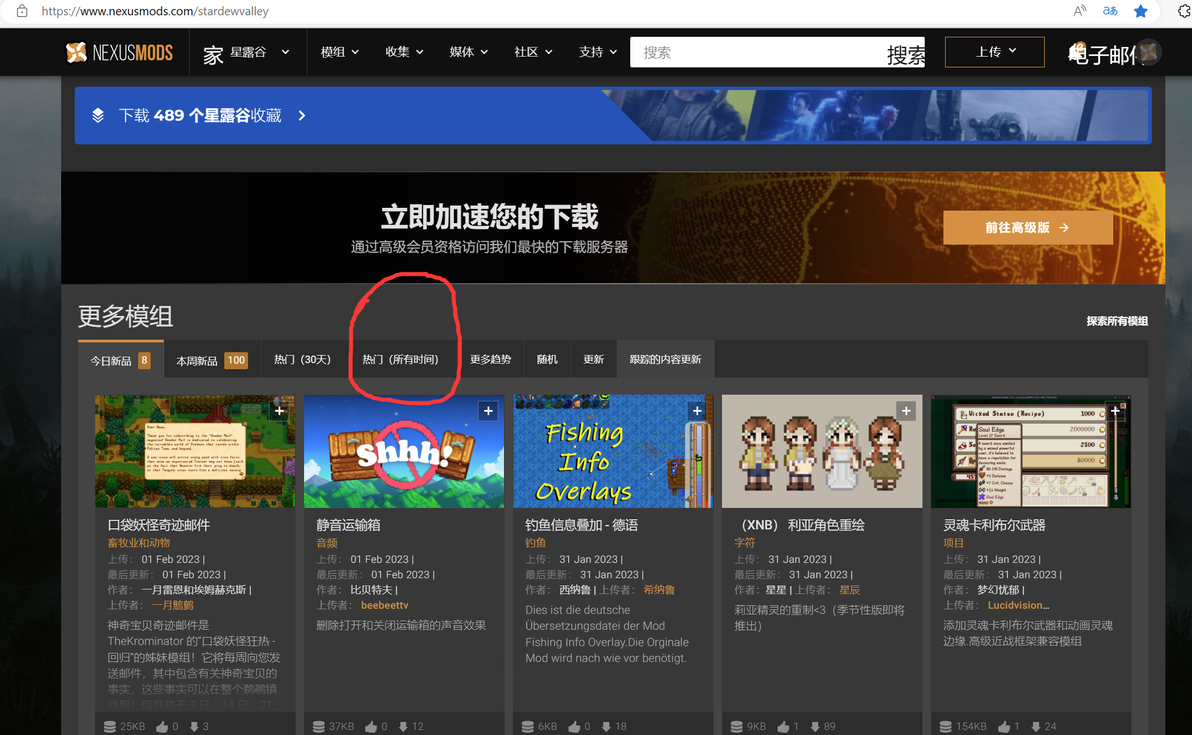Open the Fishing Info Overlays thumbnail
Image resolution: width=1192 pixels, height=735 pixels.
tap(613, 451)
